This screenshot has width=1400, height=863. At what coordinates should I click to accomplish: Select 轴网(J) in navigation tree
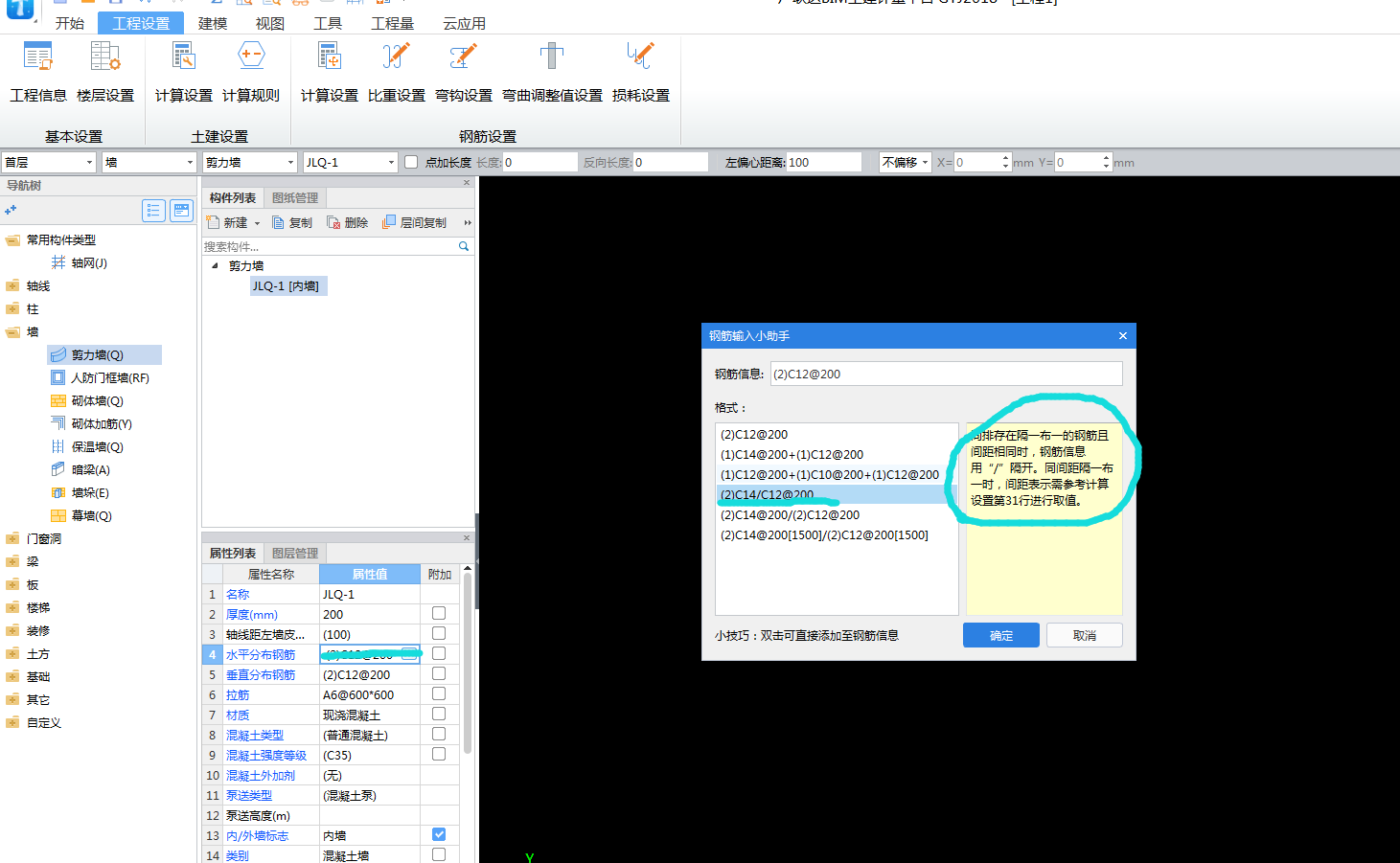[x=79, y=262]
